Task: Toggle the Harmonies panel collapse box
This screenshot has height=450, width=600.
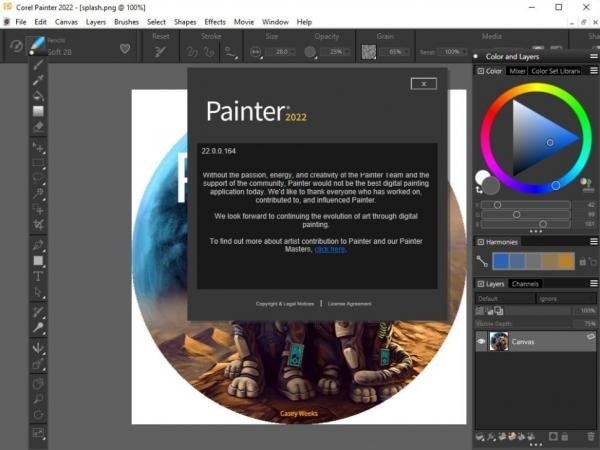Action: pyautogui.click(x=481, y=242)
